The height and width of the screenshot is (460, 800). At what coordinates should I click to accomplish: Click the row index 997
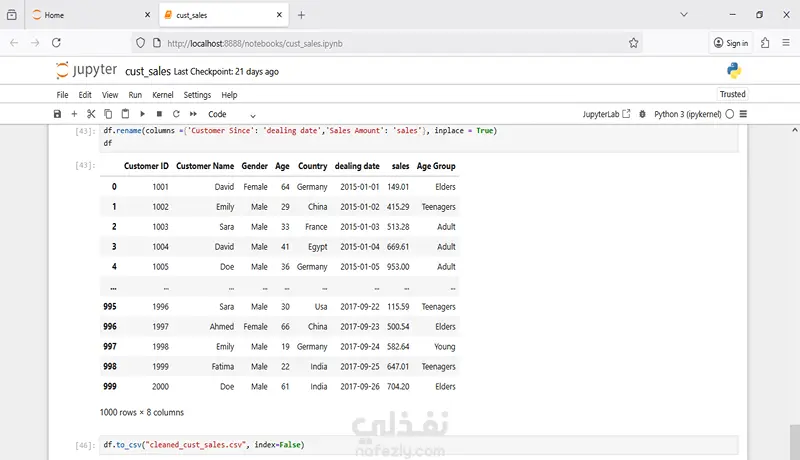click(110, 346)
